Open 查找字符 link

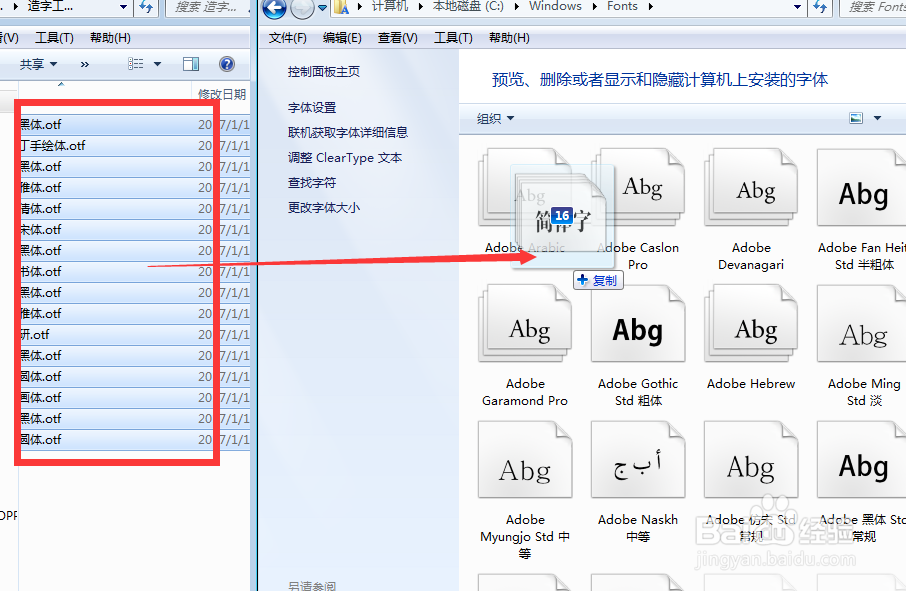click(x=312, y=183)
